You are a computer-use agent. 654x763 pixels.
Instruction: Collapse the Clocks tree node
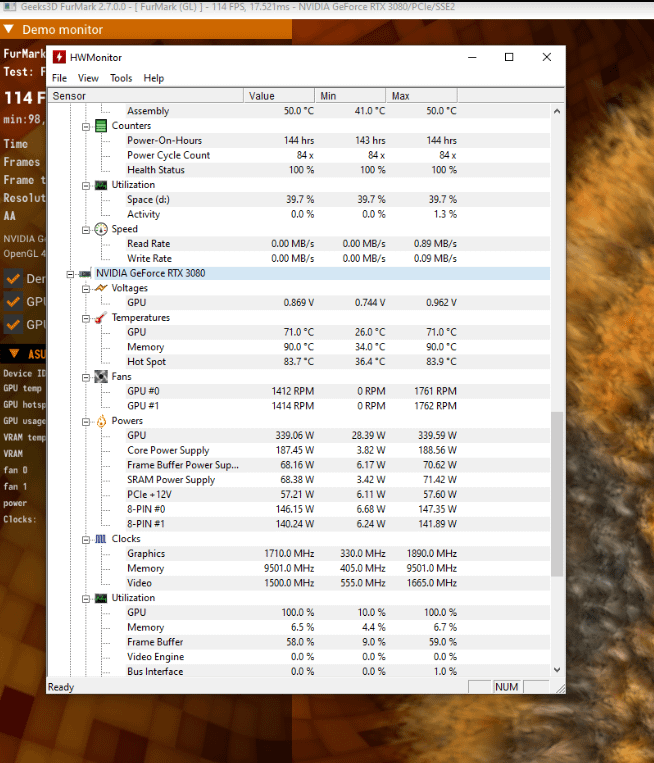pos(86,539)
